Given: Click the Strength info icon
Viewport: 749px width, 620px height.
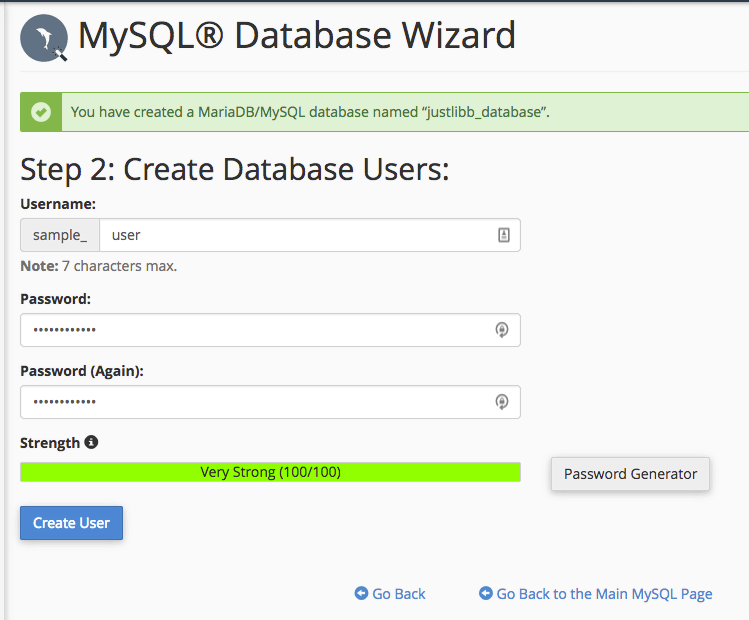Looking at the screenshot, I should pos(91,442).
